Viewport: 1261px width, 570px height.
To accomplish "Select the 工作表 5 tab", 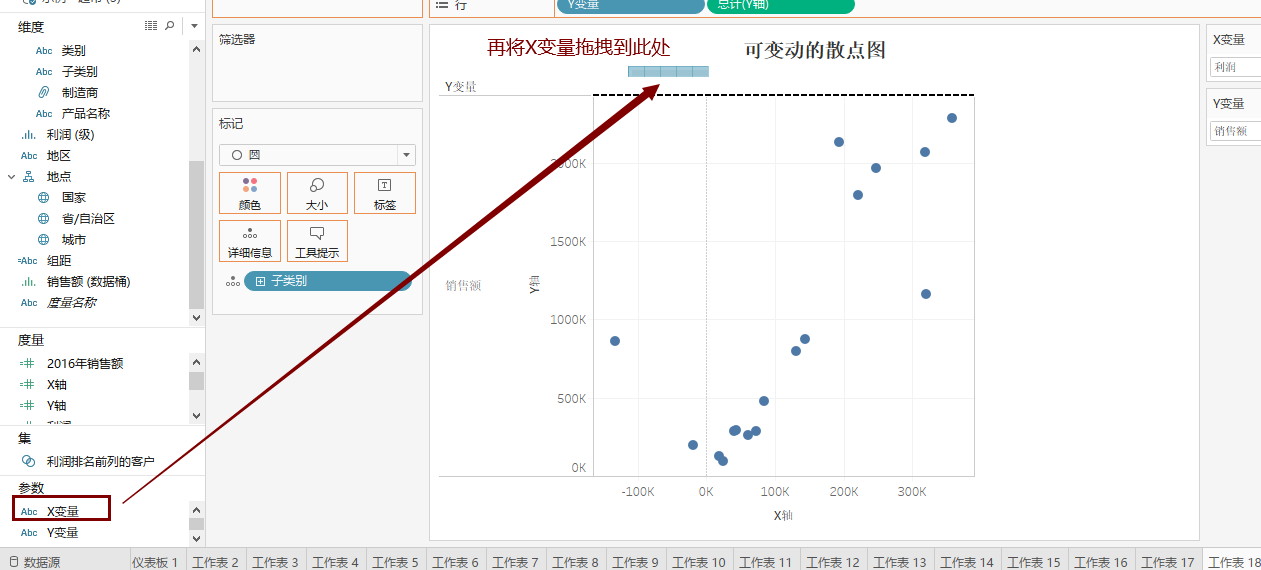I will [396, 562].
